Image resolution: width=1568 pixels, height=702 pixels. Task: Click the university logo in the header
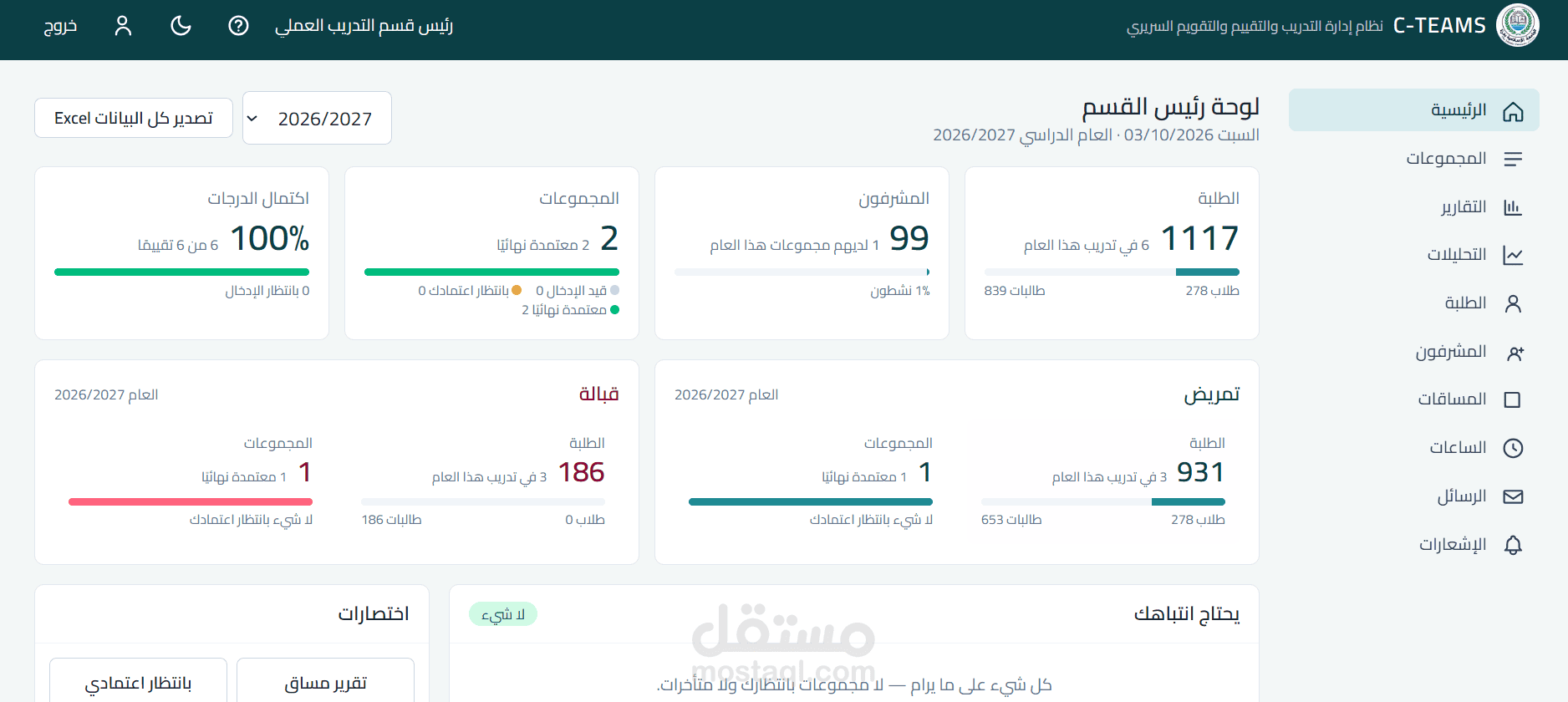[x=1517, y=25]
